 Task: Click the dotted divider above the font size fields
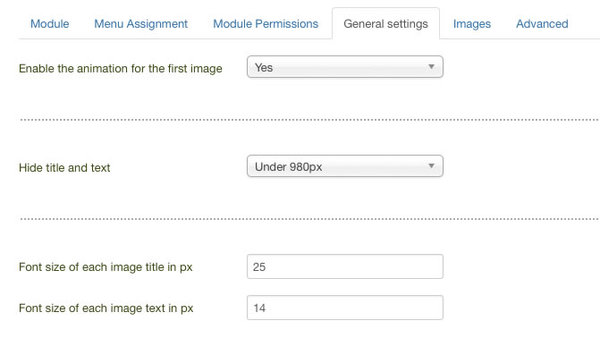[309, 219]
